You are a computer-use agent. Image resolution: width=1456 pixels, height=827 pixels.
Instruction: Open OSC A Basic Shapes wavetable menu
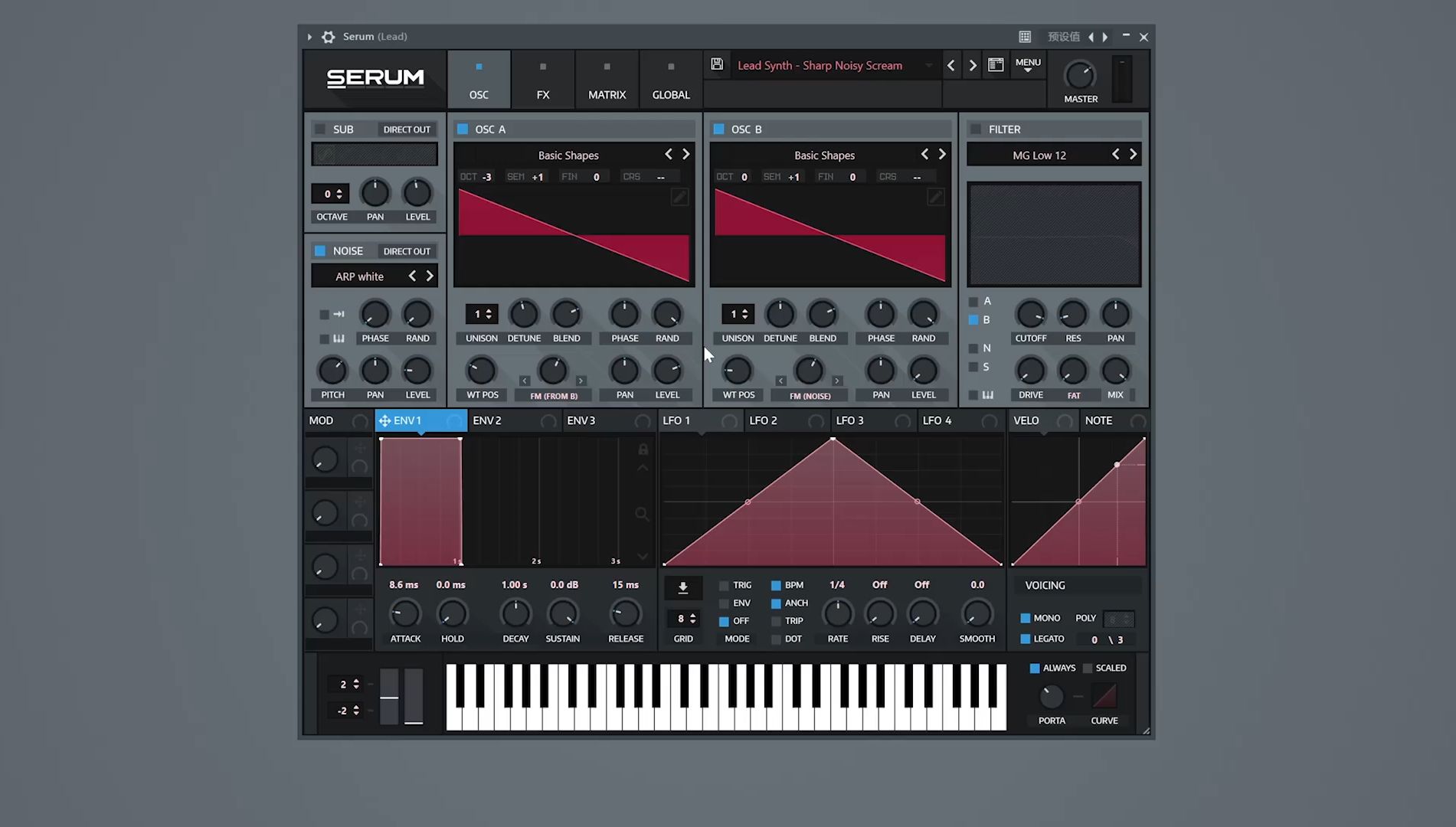coord(568,155)
